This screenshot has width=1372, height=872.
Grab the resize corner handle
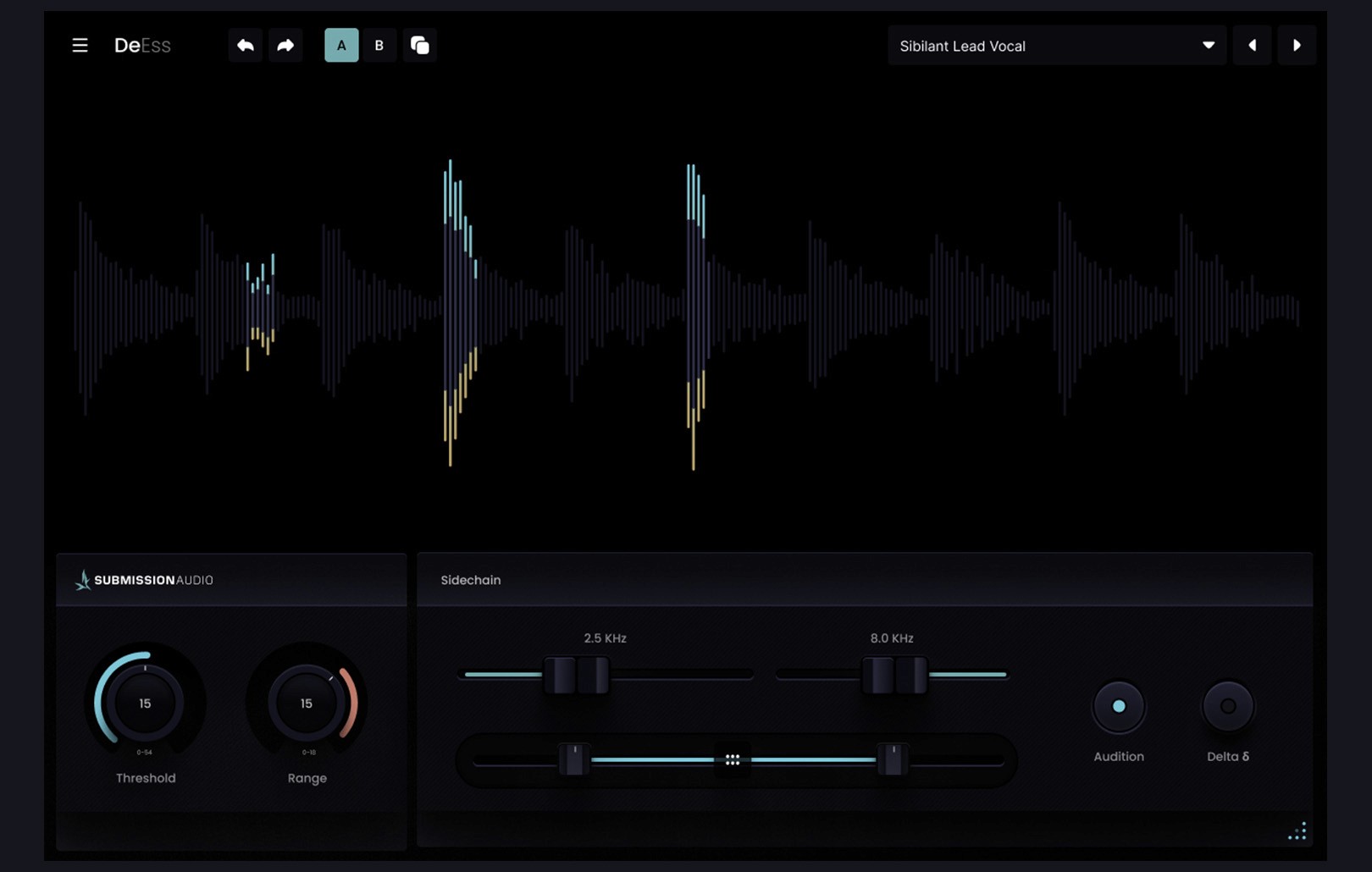coord(1297,831)
